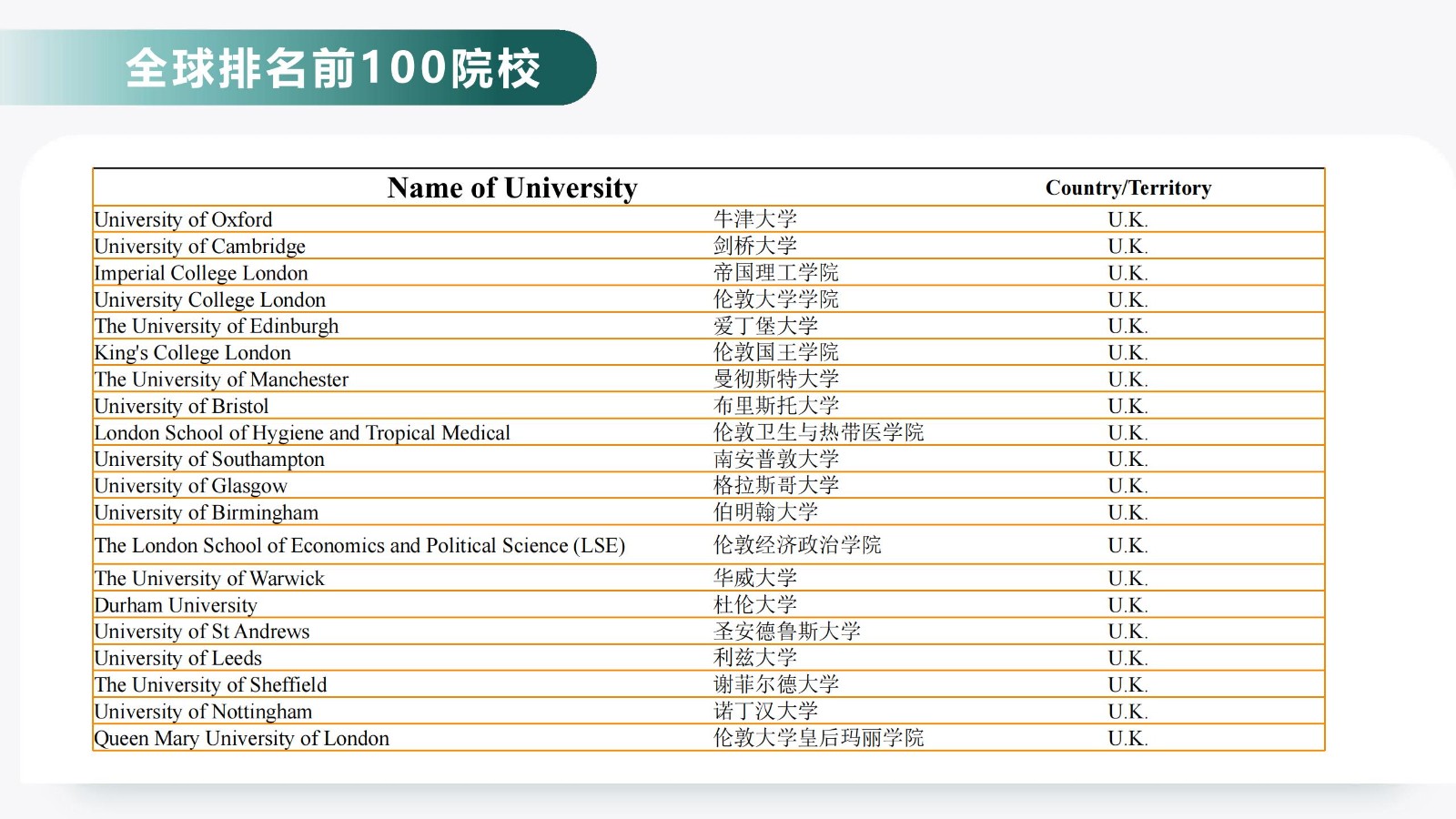Select University of Leeds cell
This screenshot has height=819, width=1456.
(177, 658)
